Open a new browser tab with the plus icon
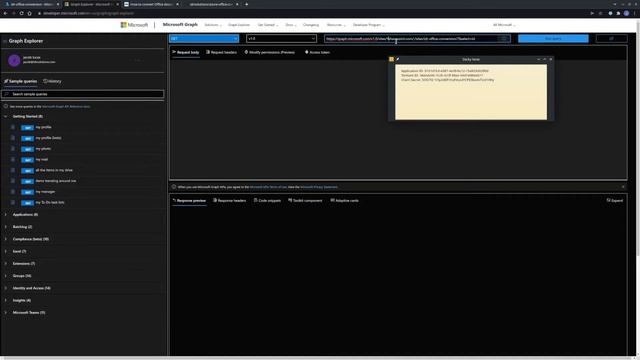Viewport: 640px width, 360px height. tap(247, 4)
